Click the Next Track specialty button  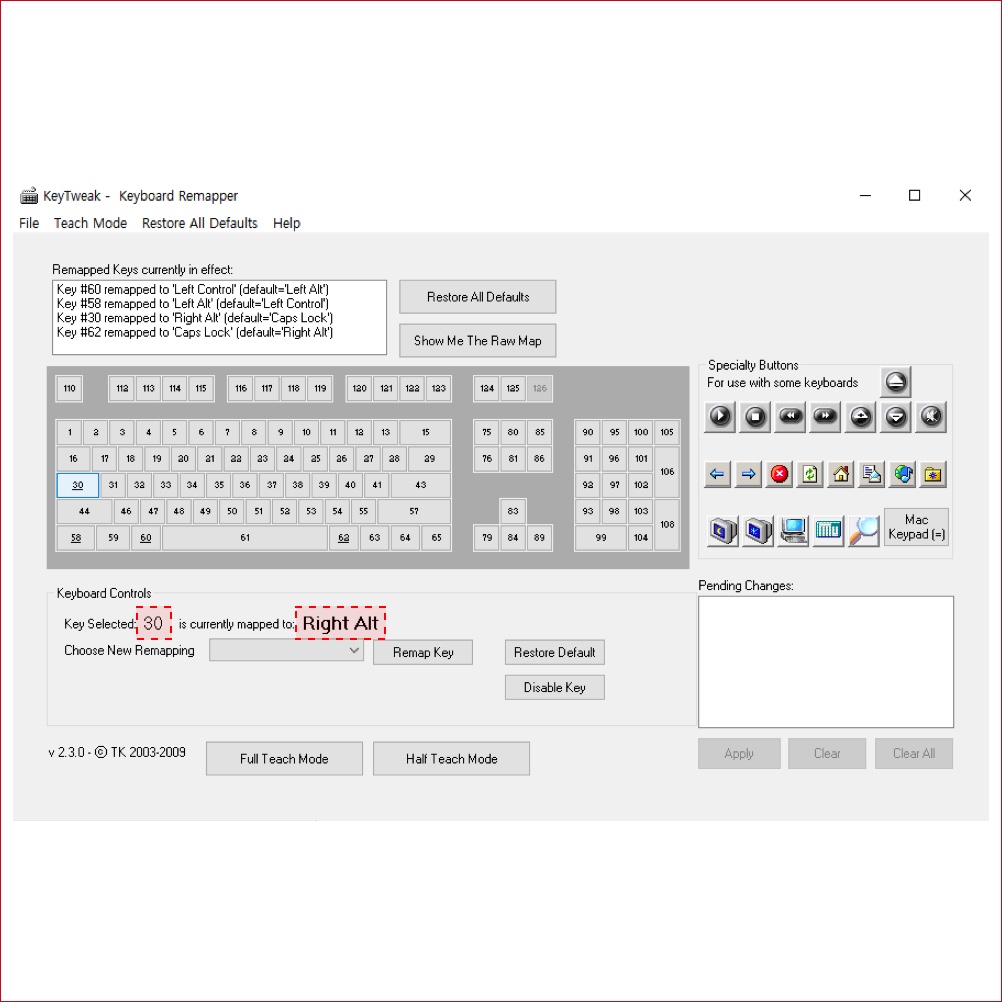825,417
